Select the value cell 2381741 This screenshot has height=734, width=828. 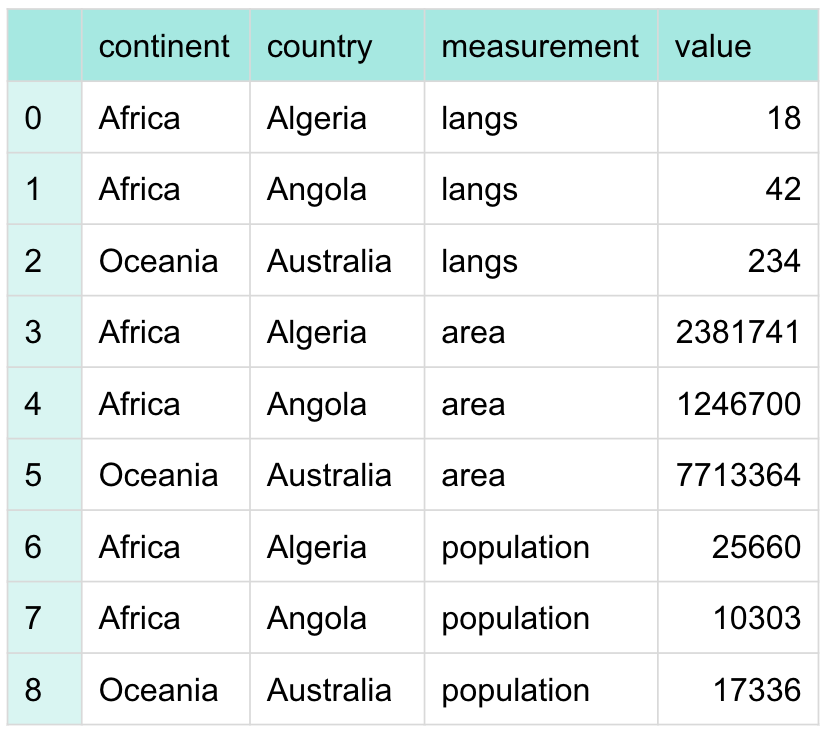[x=738, y=332]
